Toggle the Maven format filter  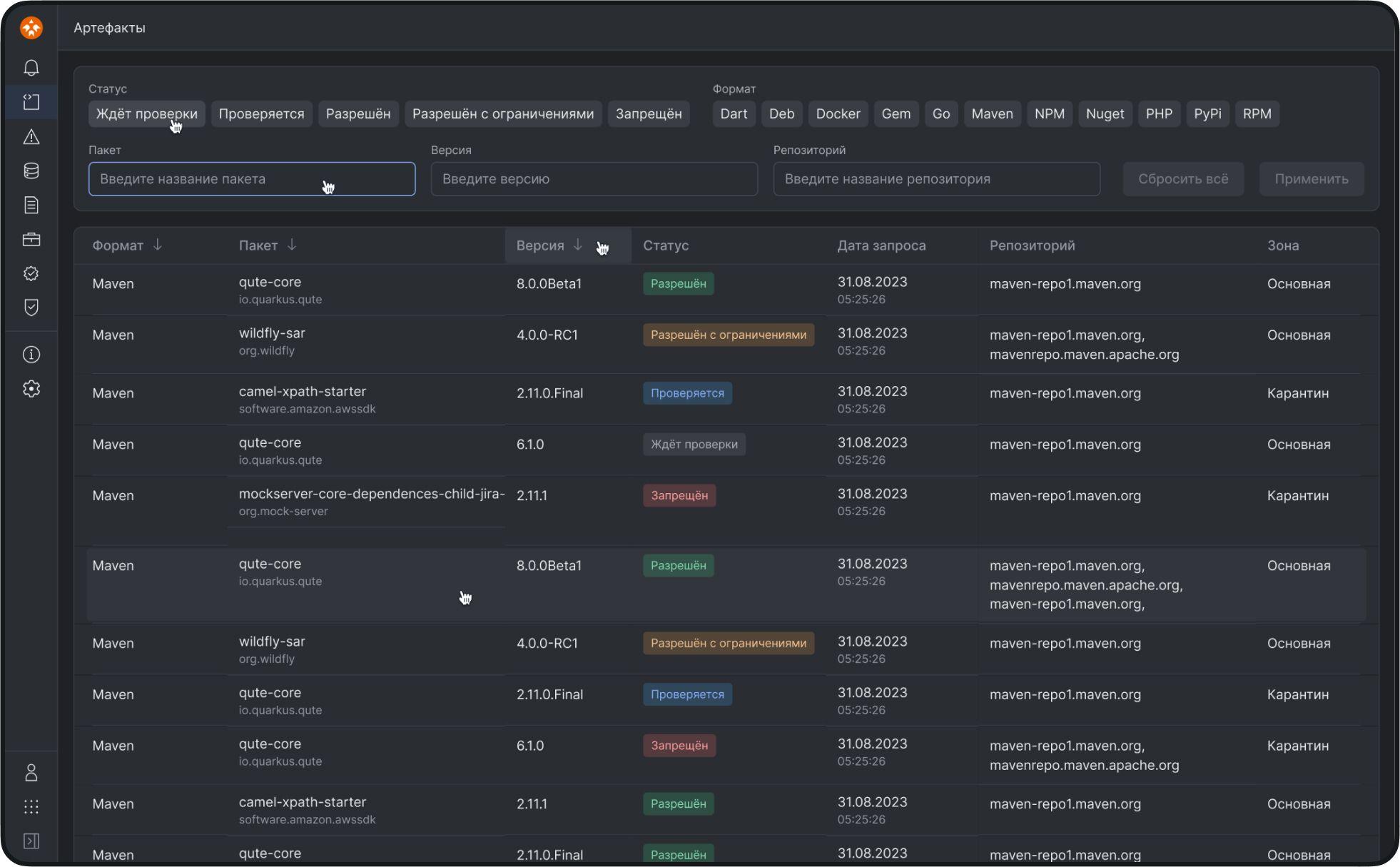tap(992, 114)
